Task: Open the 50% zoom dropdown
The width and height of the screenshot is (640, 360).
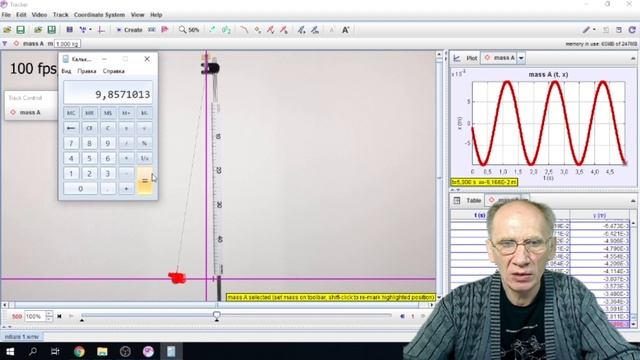Action: [189, 30]
